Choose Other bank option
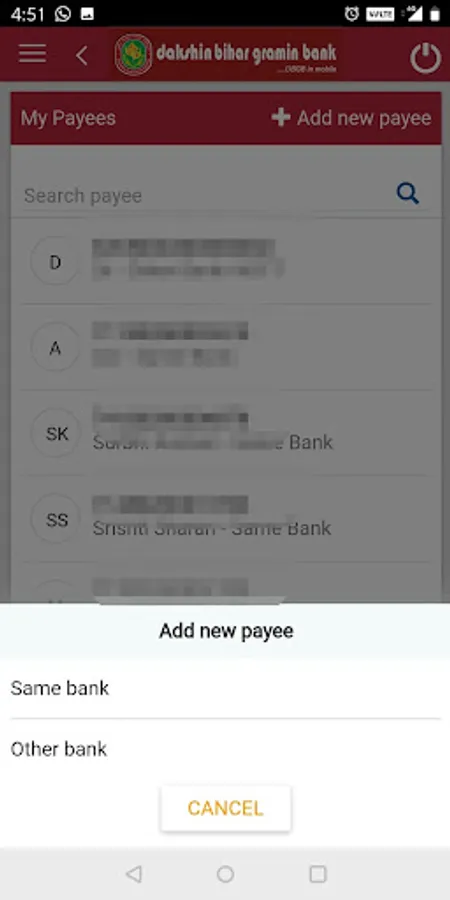 tap(225, 748)
